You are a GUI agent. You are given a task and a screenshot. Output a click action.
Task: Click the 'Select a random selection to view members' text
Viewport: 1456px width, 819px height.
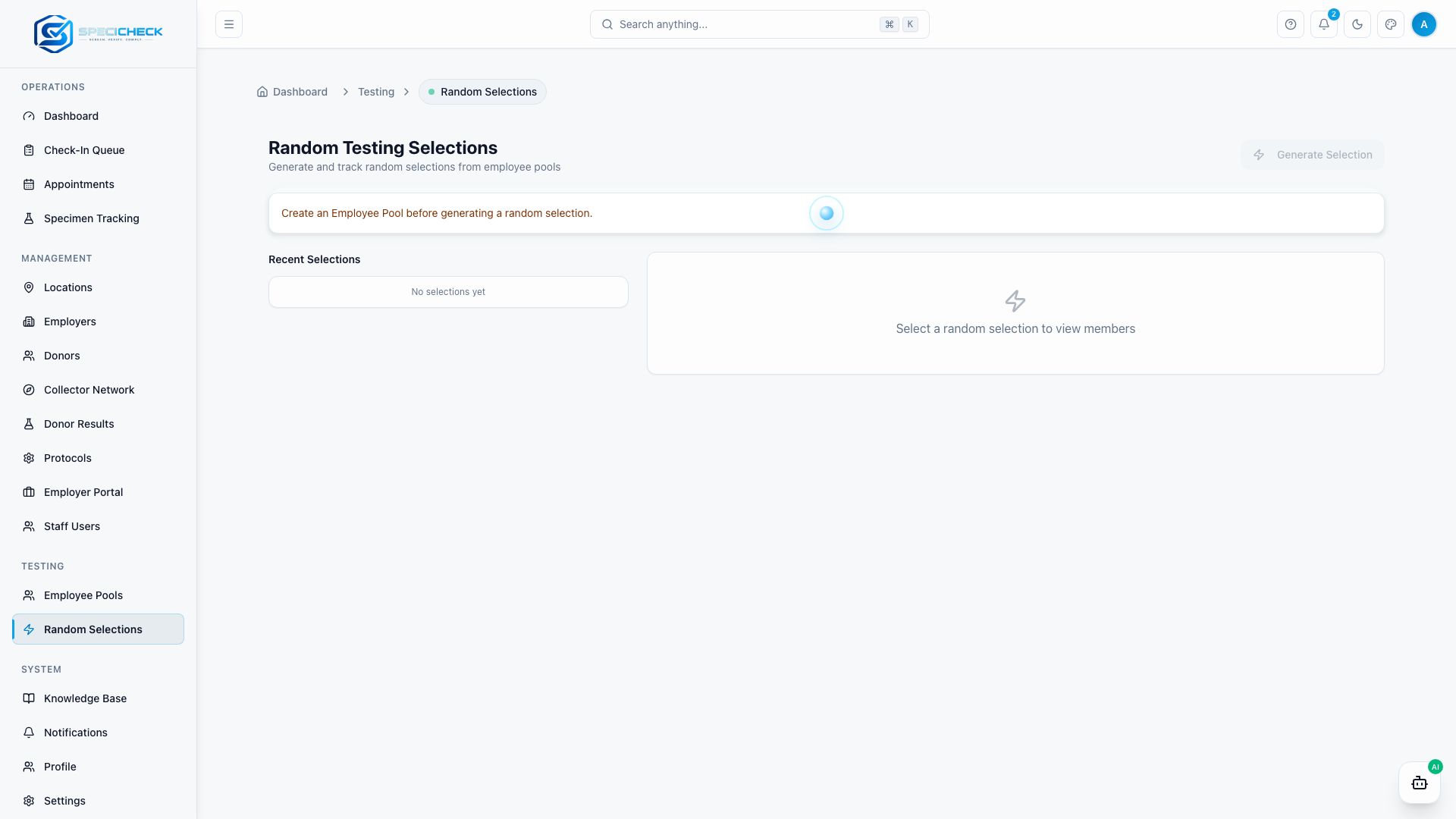coord(1015,328)
